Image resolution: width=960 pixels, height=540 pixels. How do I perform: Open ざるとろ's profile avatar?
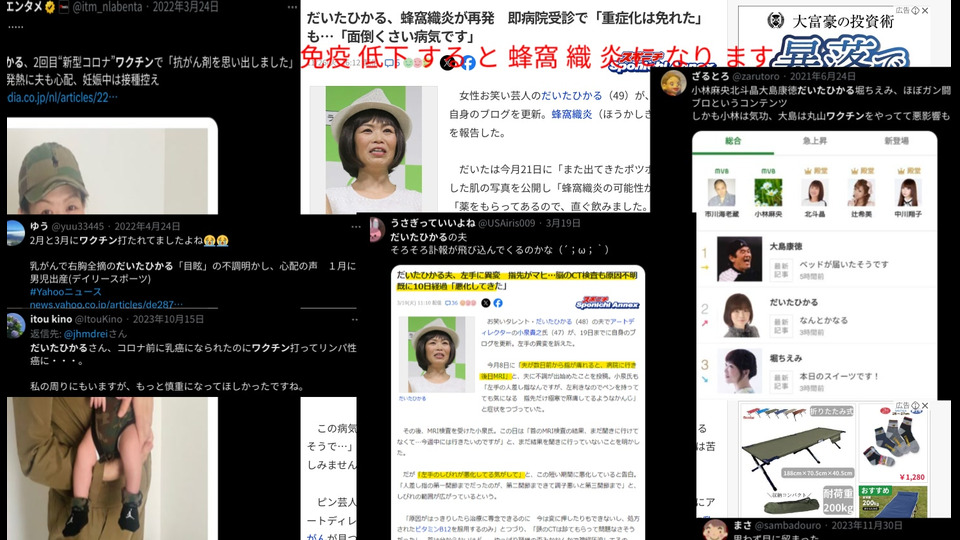click(673, 83)
